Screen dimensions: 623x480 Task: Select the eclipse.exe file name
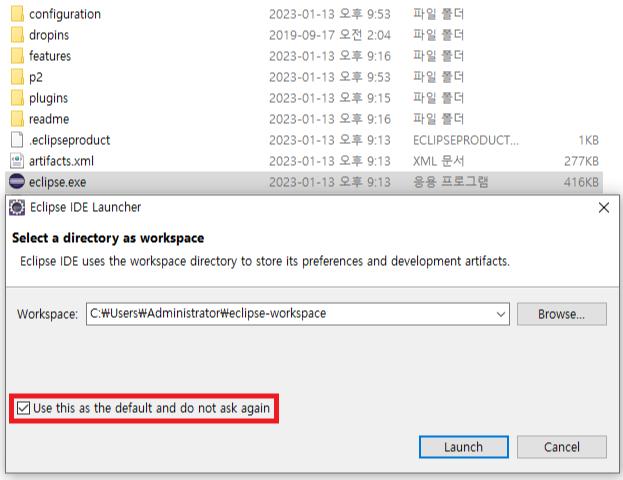click(58, 182)
